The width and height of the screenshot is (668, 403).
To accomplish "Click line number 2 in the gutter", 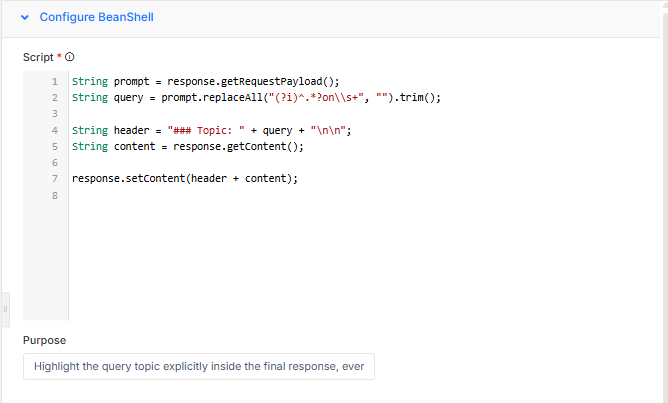I will coord(54,98).
